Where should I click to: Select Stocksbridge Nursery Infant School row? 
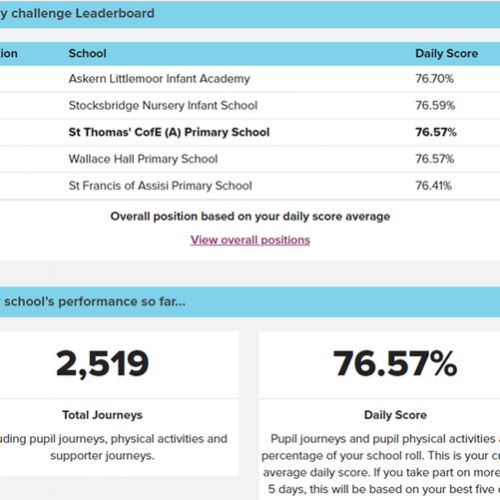250,106
